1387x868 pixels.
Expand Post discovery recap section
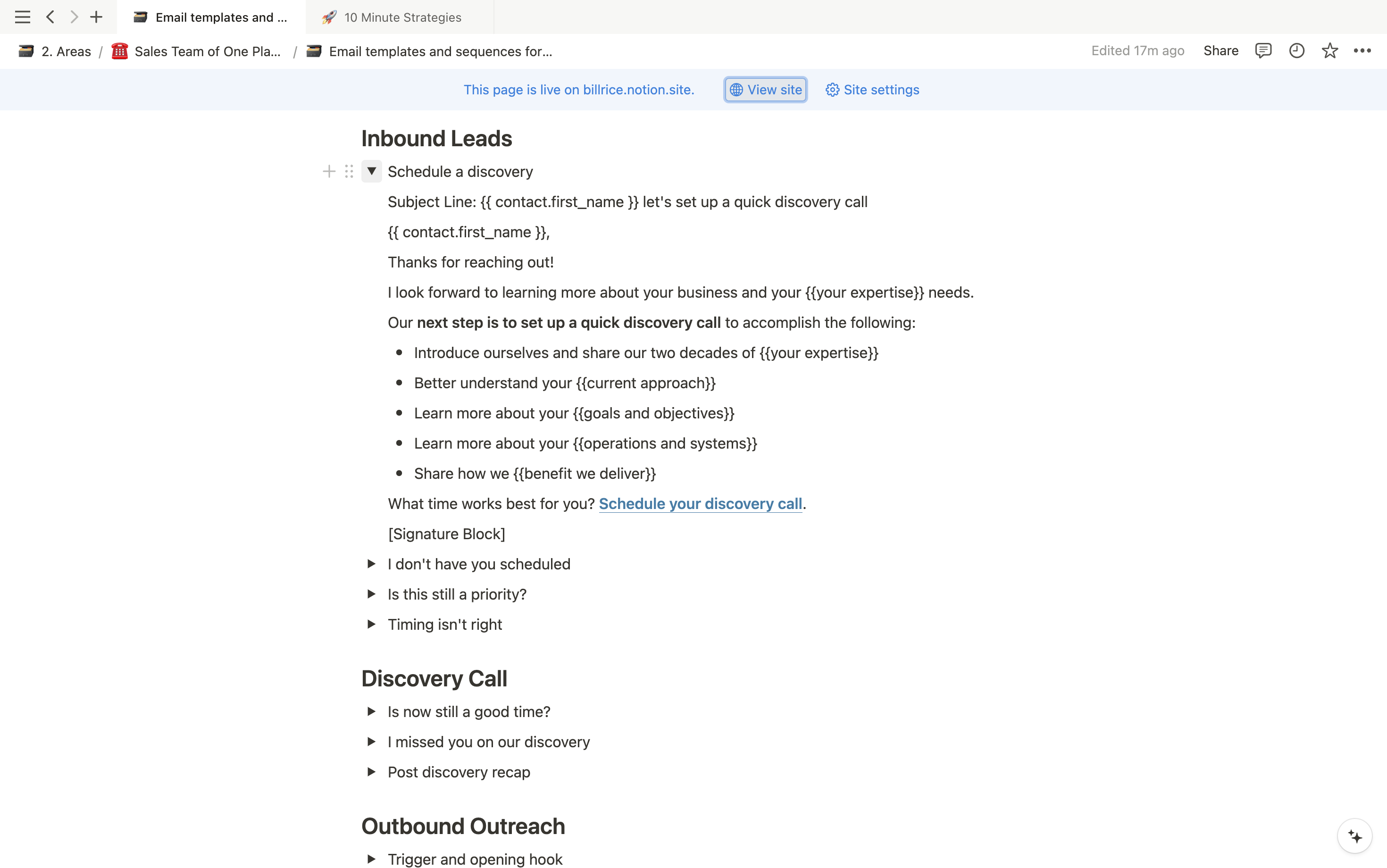point(371,772)
